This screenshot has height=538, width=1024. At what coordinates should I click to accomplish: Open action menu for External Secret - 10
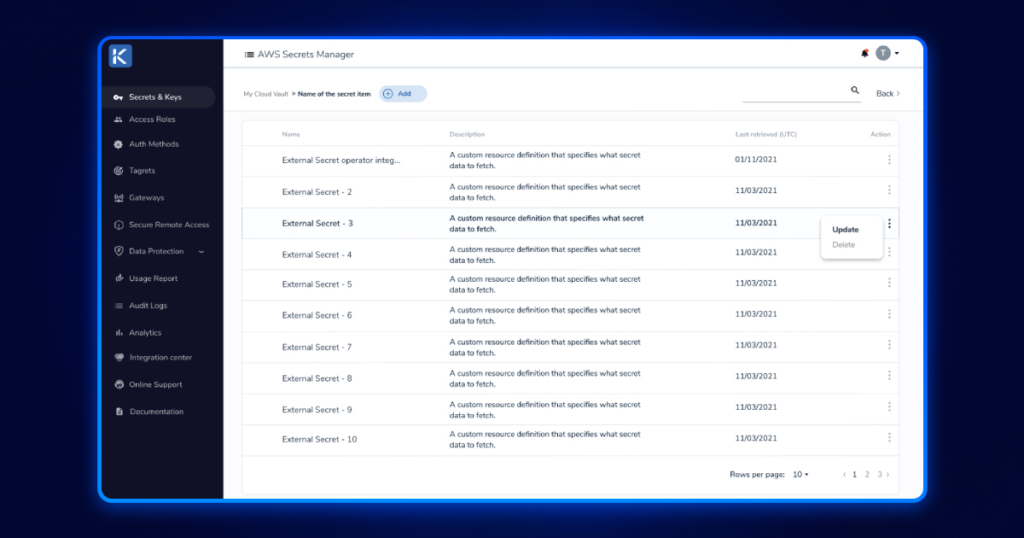(x=889, y=437)
